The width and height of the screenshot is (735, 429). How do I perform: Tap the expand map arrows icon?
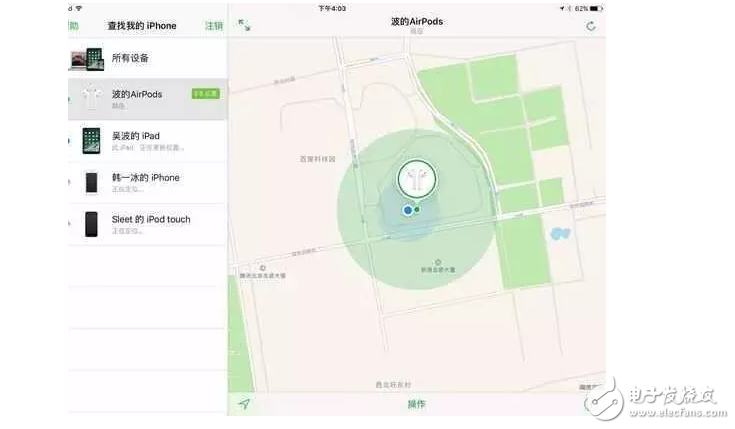pyautogui.click(x=244, y=25)
